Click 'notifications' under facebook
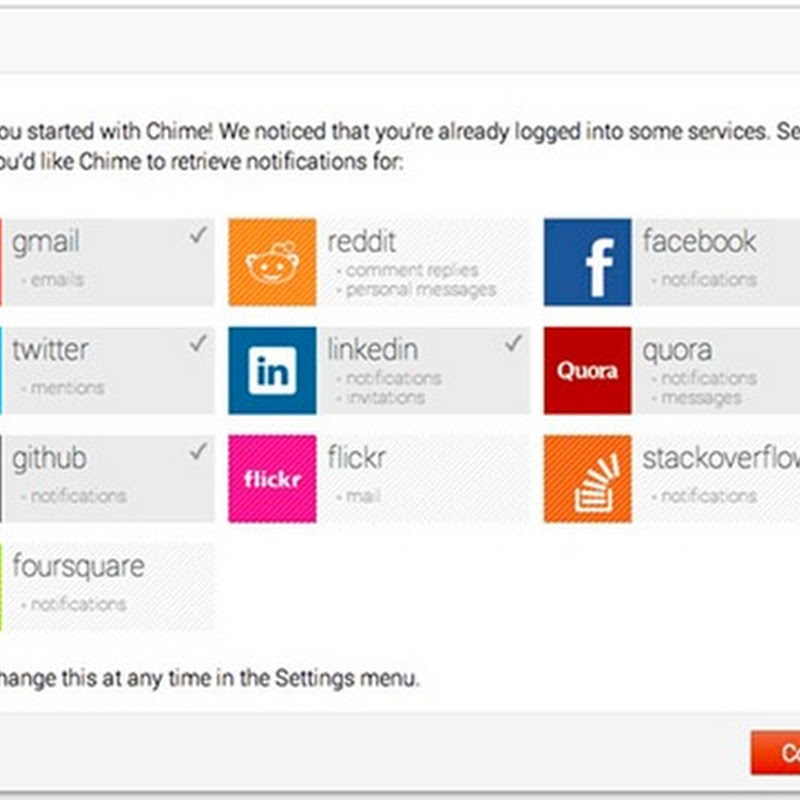The image size is (800, 800). coord(709,280)
